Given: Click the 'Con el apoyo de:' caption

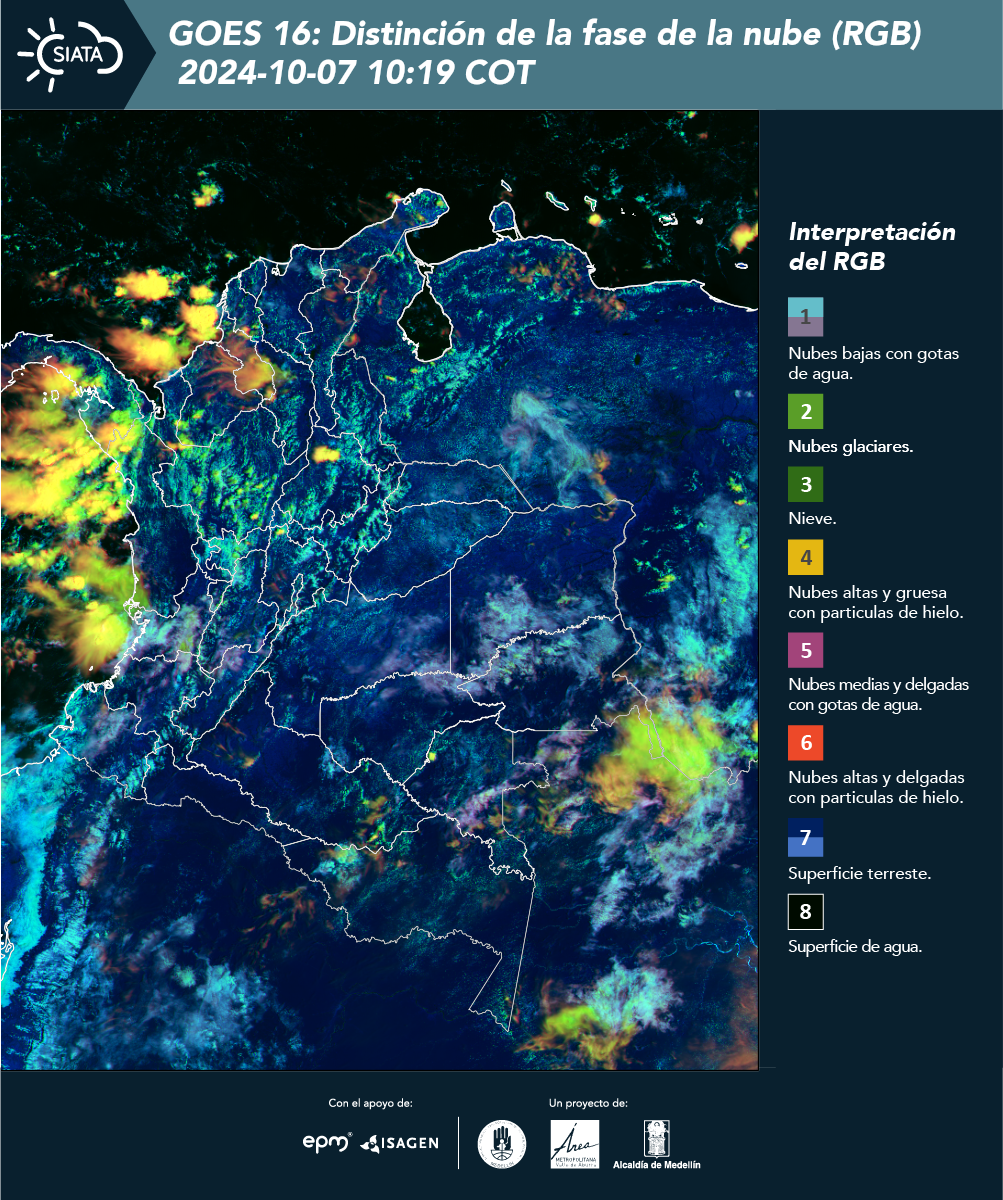Looking at the screenshot, I should click(x=370, y=1103).
